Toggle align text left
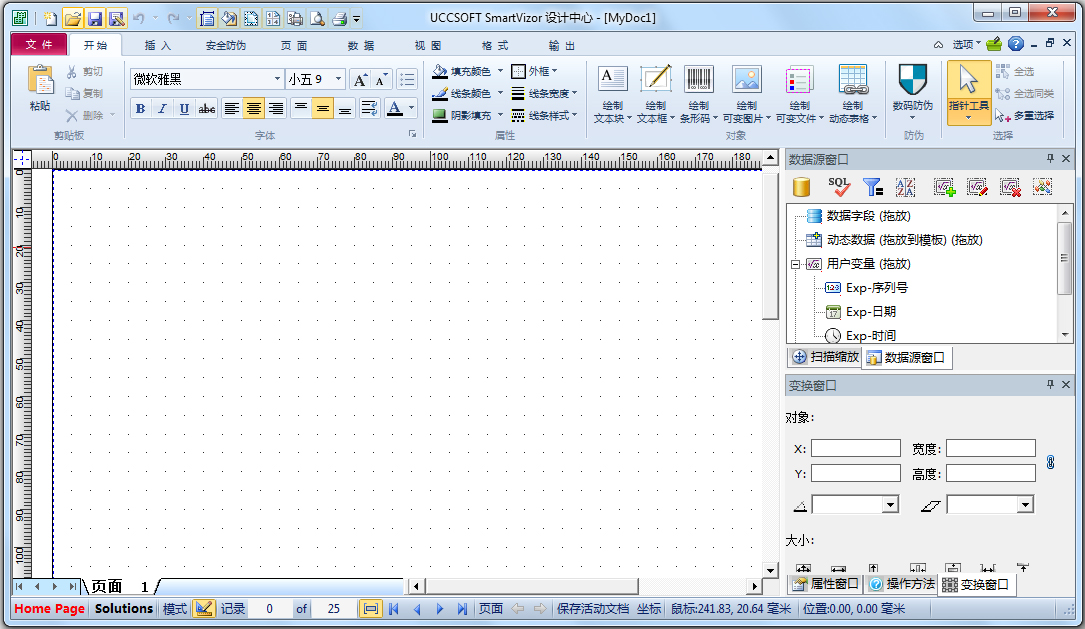Viewport: 1085px width, 629px height. coord(232,109)
